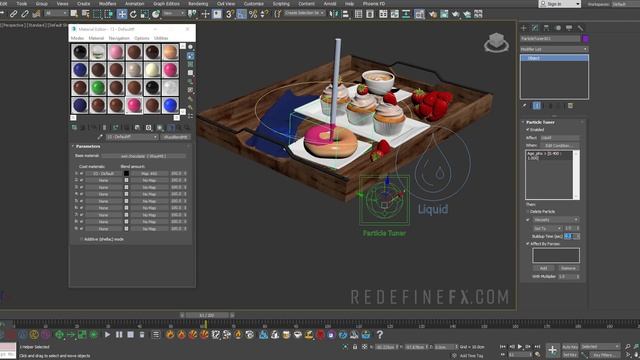Click the configure modifier sets icon

[570, 106]
